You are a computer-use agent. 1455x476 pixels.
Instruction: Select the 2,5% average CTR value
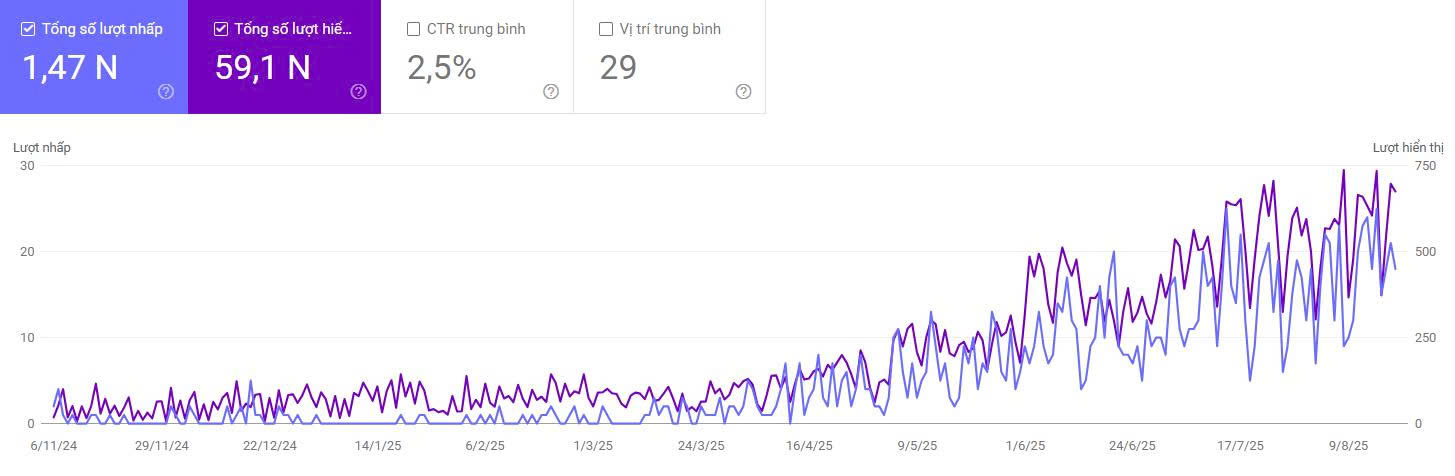441,67
